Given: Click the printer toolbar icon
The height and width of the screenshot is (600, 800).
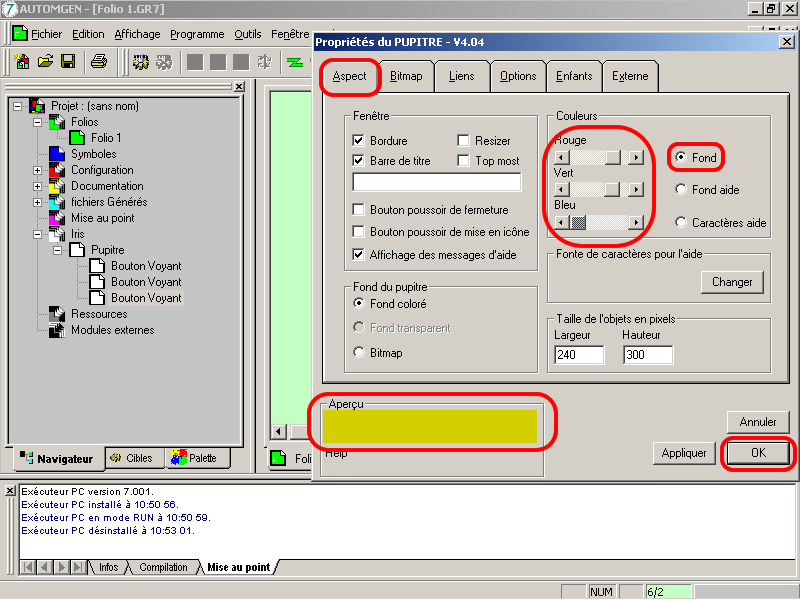Looking at the screenshot, I should point(99,62).
